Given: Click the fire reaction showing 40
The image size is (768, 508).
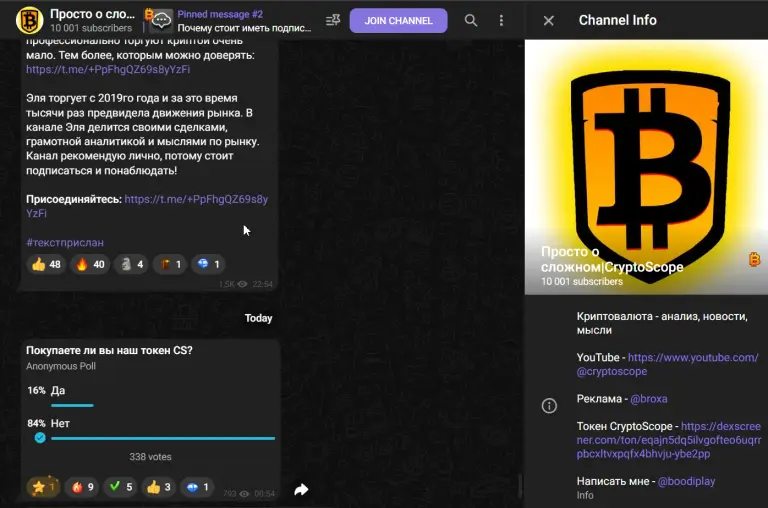Looking at the screenshot, I should point(90,265).
